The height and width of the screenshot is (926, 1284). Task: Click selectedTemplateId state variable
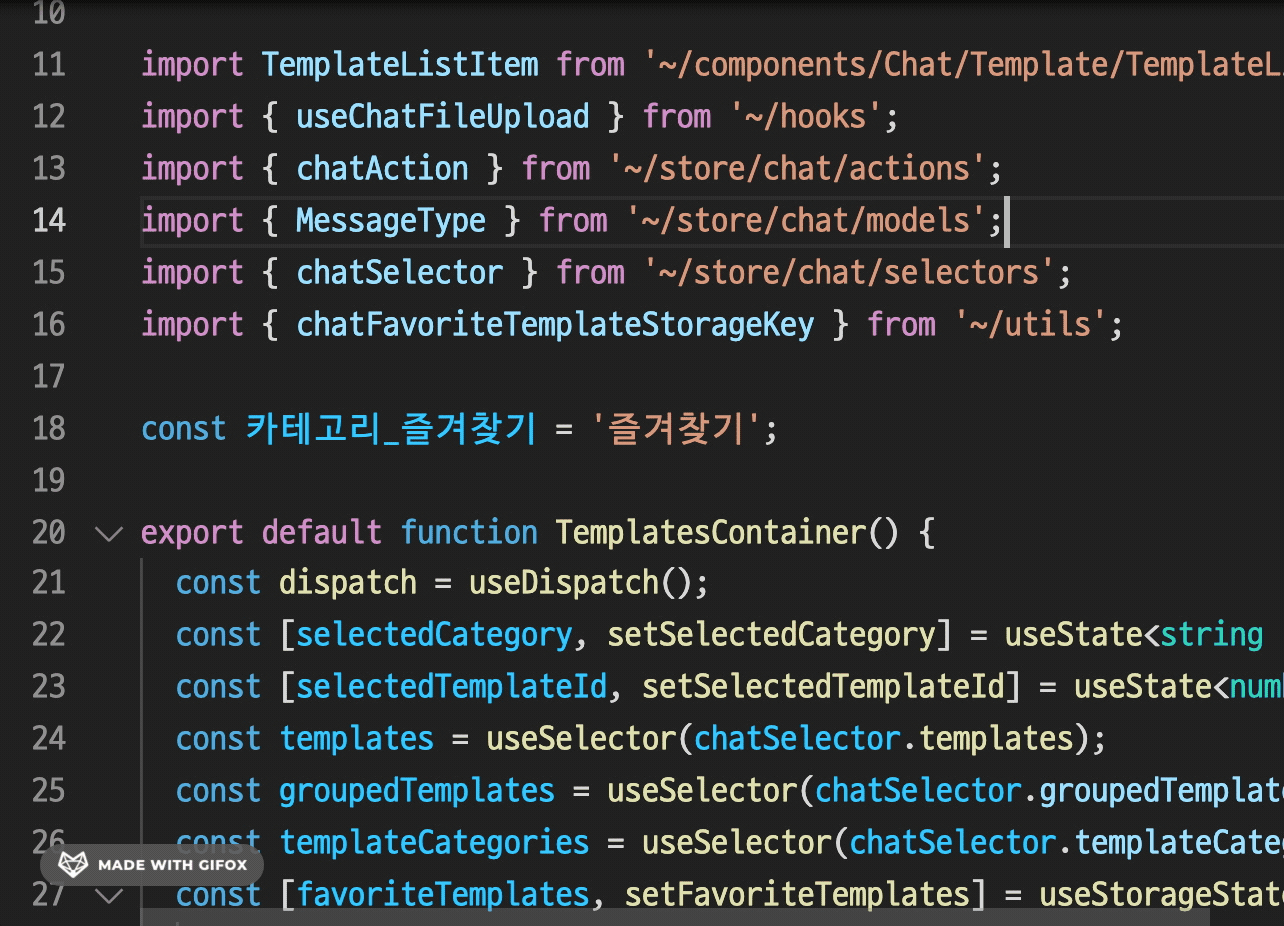(x=452, y=687)
